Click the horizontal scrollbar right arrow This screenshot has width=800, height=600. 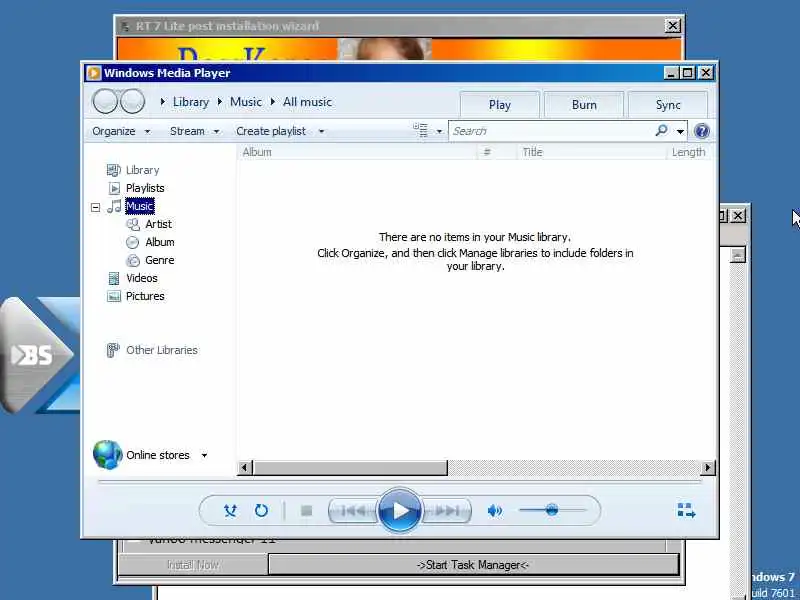coord(708,467)
